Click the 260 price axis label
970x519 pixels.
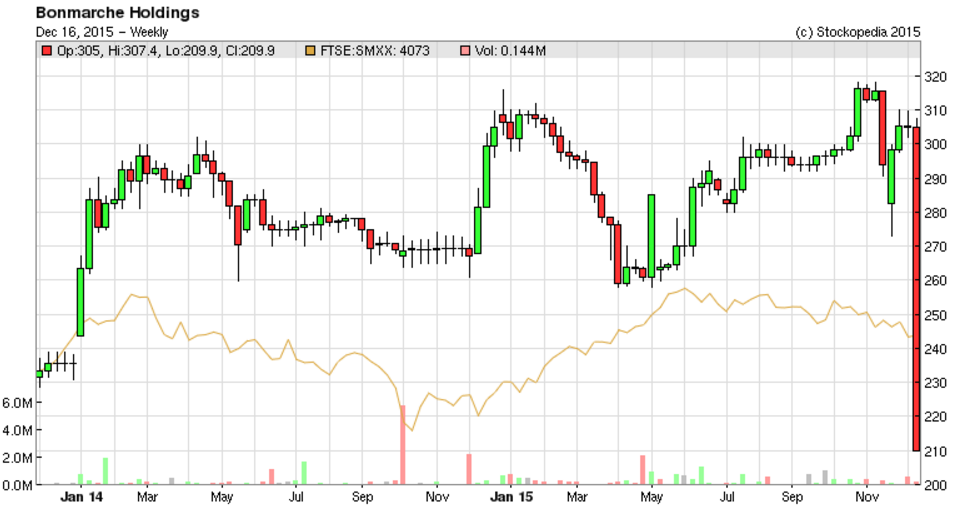(935, 280)
